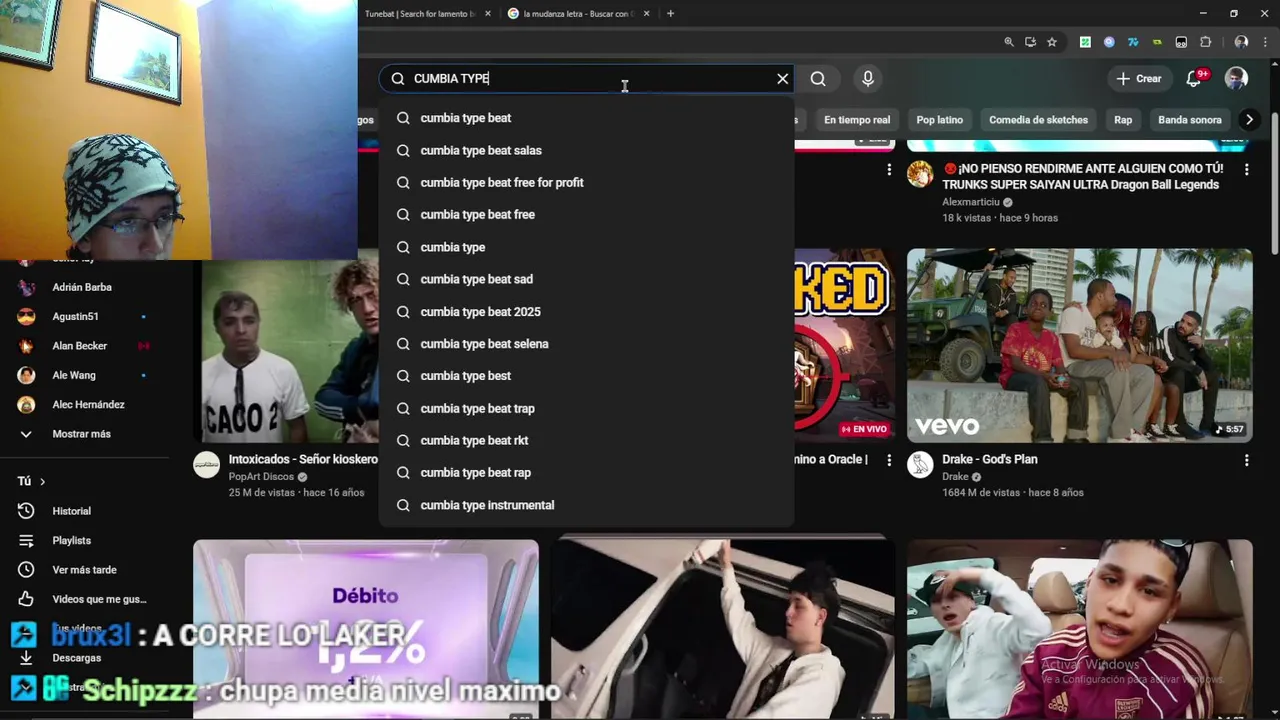Select suggestion cumbia type instrumental
The image size is (1280, 720).
pos(586,505)
